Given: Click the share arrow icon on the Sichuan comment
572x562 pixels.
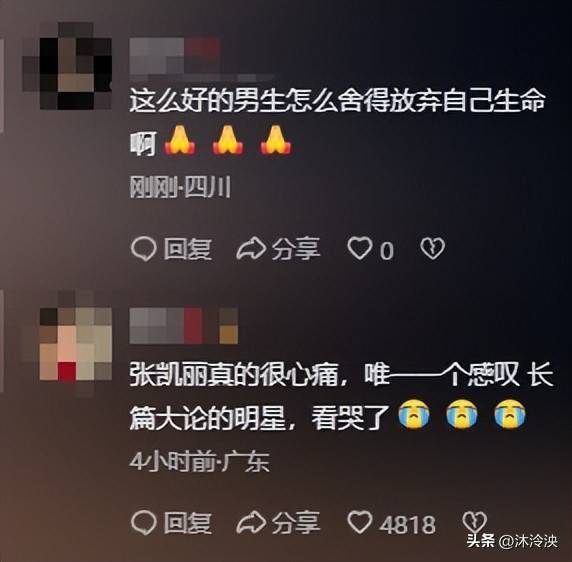Looking at the screenshot, I should (x=251, y=249).
